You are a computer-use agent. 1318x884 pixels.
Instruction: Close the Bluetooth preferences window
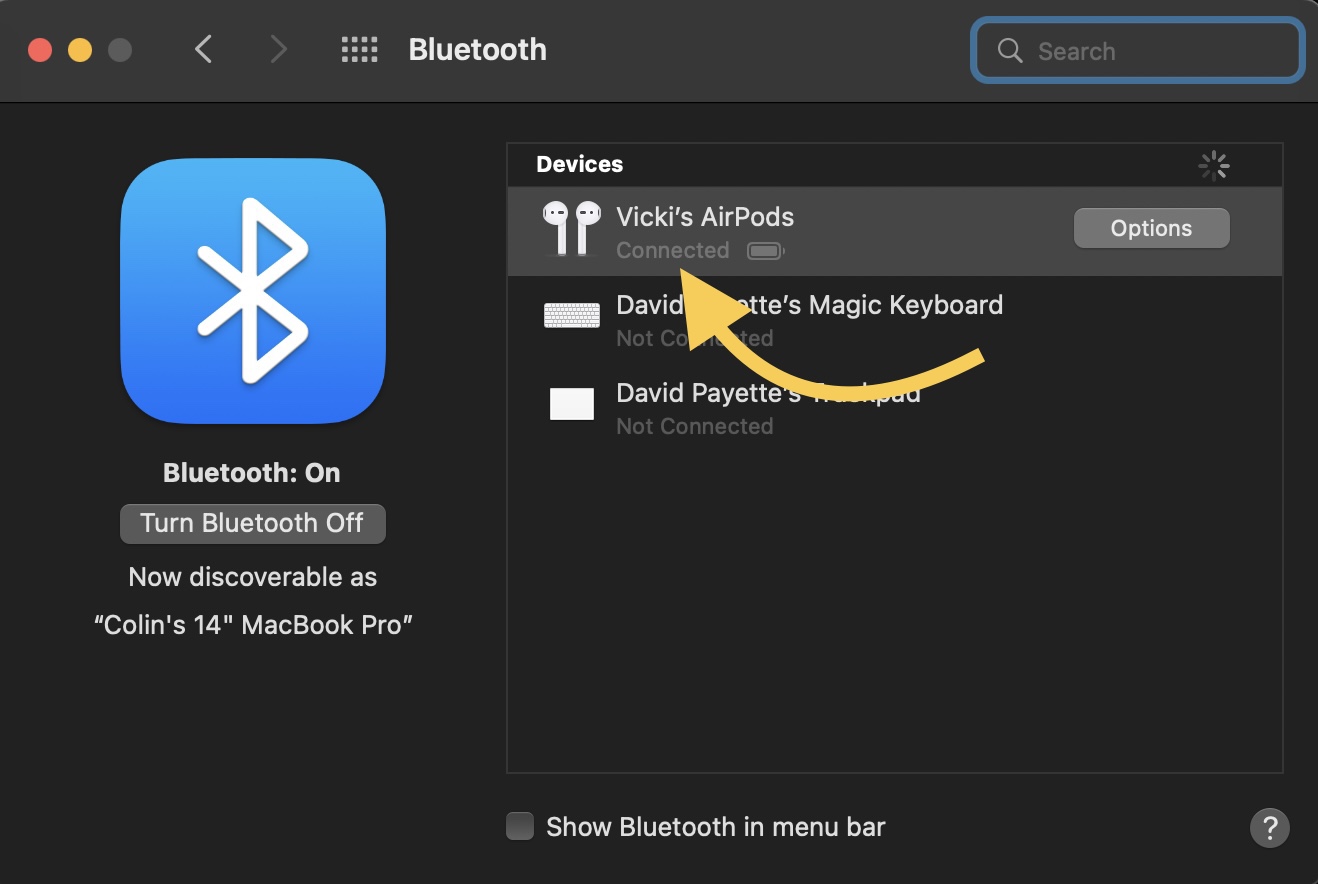tap(40, 49)
